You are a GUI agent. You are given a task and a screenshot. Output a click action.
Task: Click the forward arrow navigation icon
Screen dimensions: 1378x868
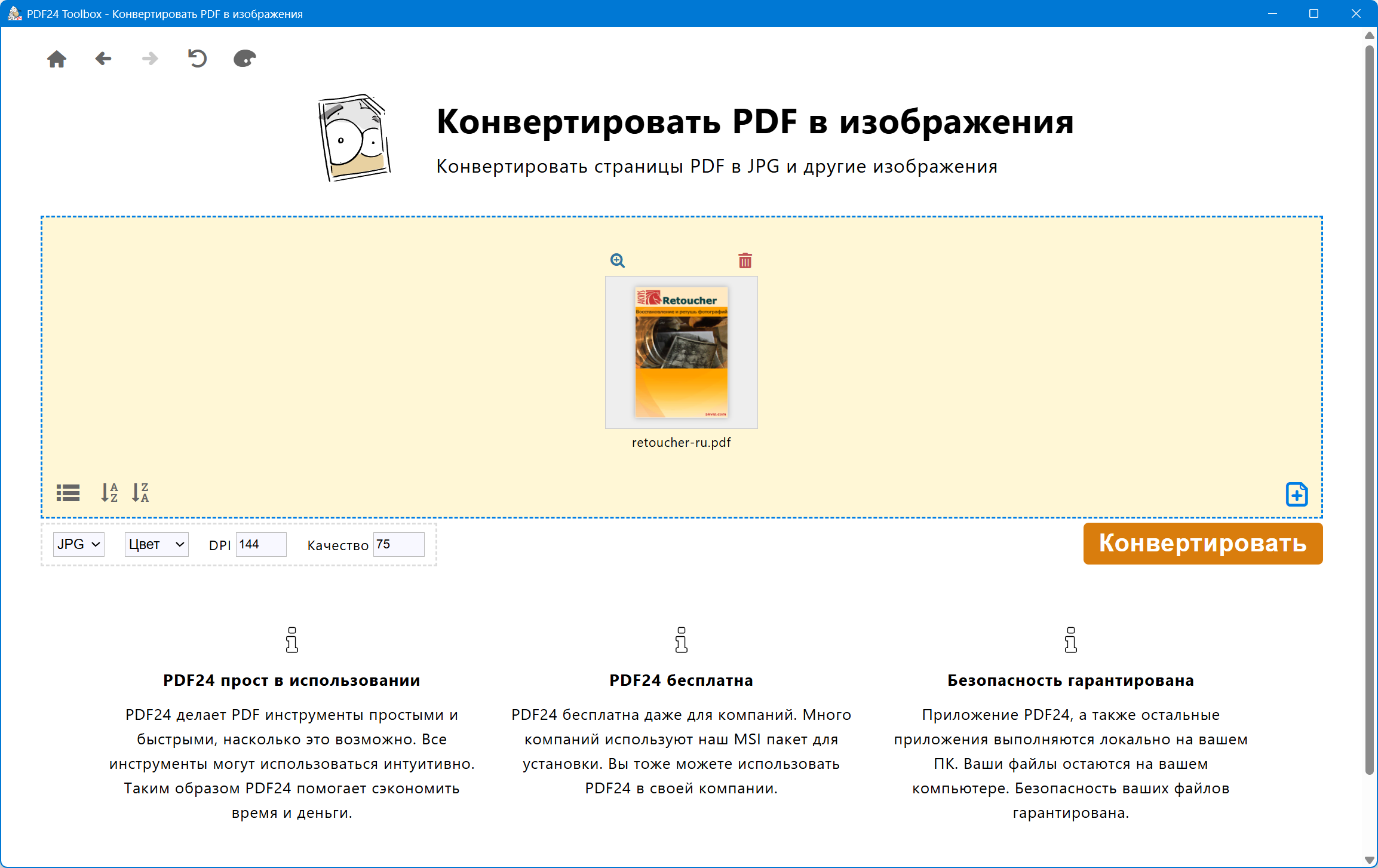(150, 59)
